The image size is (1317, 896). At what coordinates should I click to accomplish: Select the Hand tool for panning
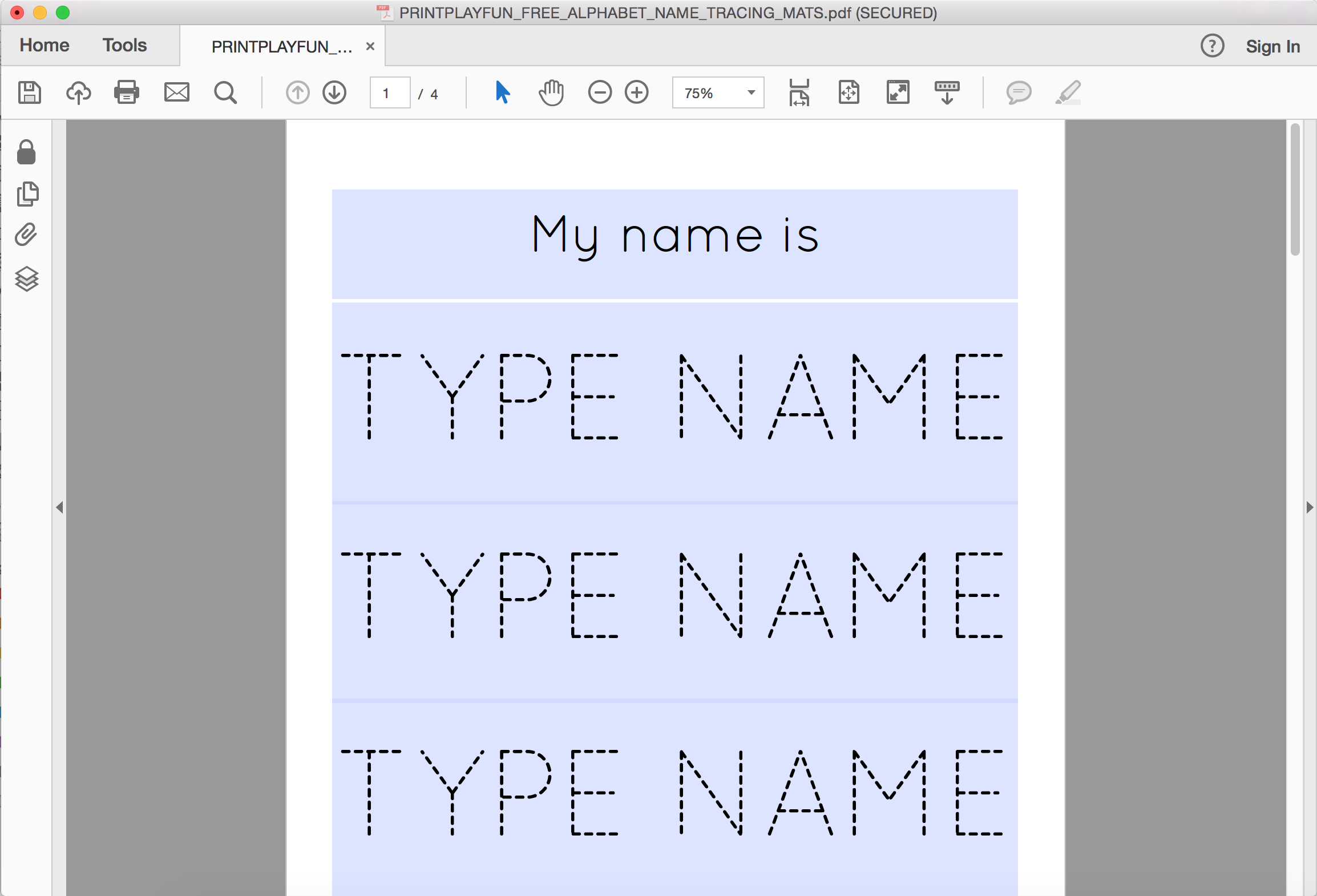550,92
